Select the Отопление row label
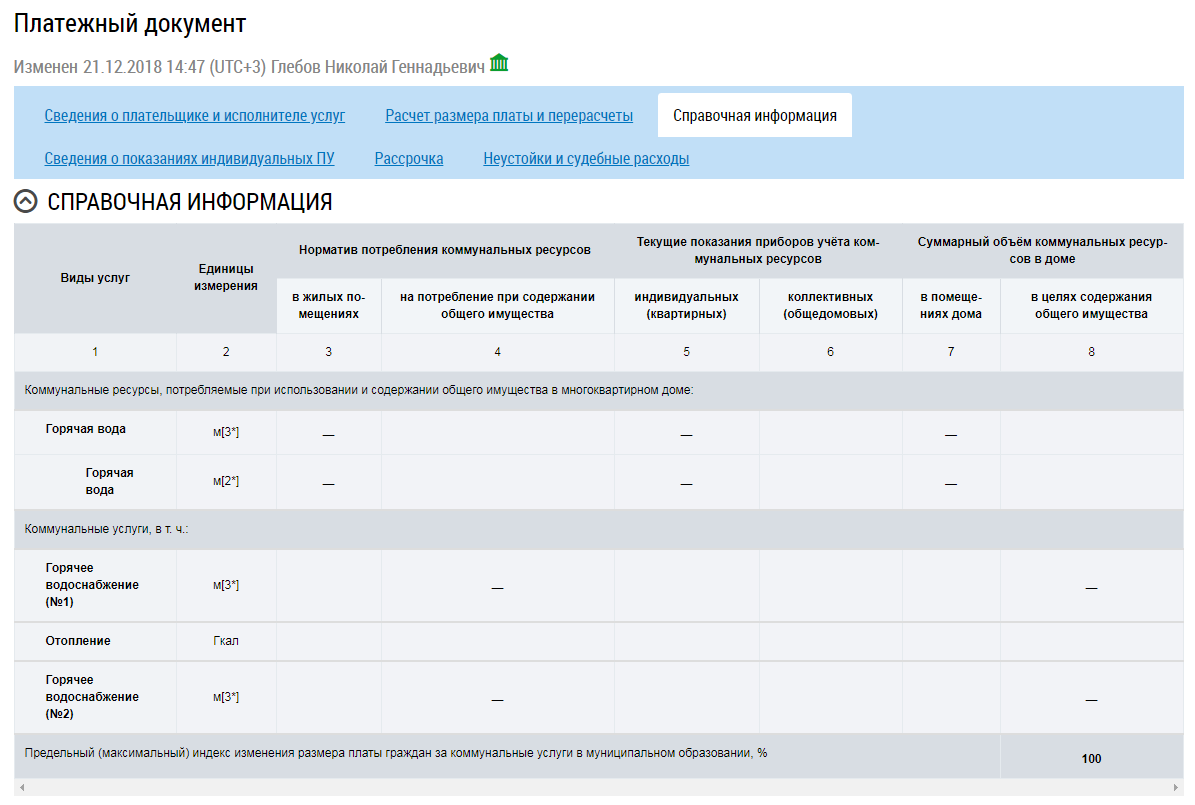The height and width of the screenshot is (805, 1195). pyautogui.click(x=78, y=641)
